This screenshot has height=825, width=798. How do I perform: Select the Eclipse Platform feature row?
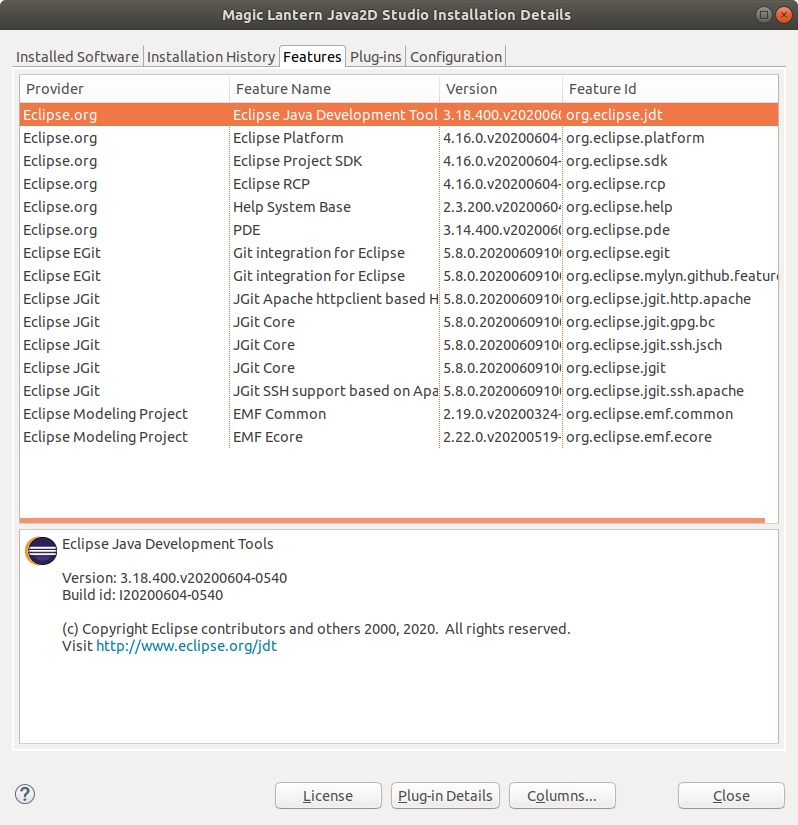[x=399, y=138]
